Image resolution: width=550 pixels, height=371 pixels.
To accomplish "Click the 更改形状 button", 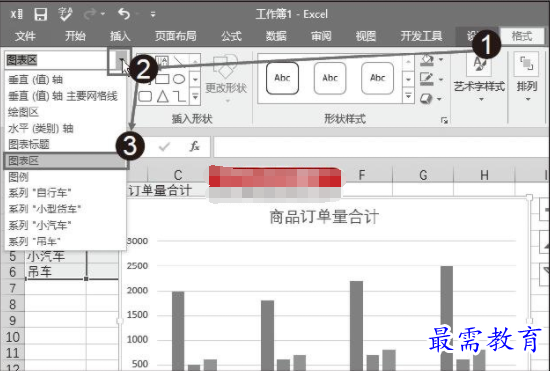I will pos(226,79).
